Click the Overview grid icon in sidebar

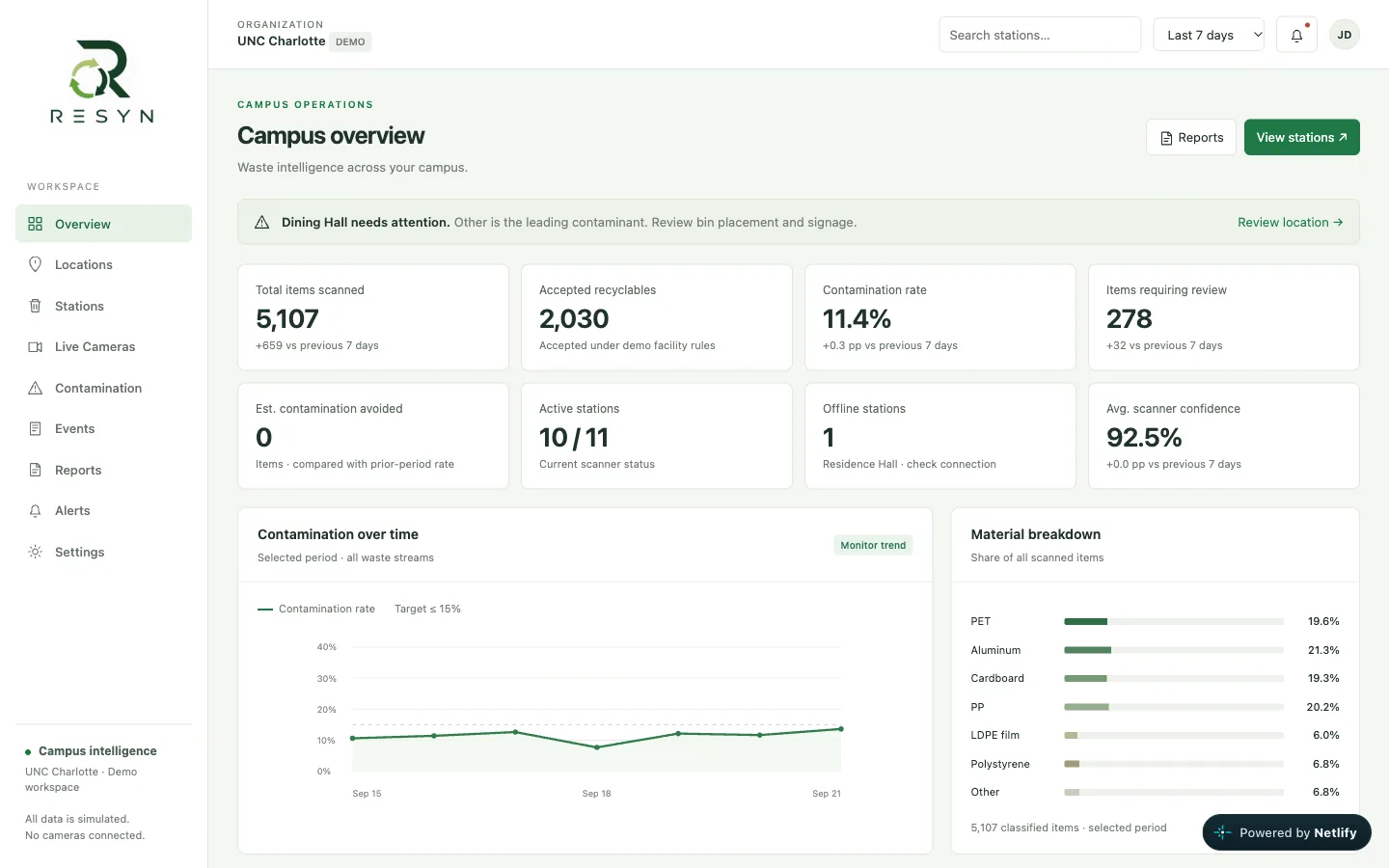click(x=36, y=224)
